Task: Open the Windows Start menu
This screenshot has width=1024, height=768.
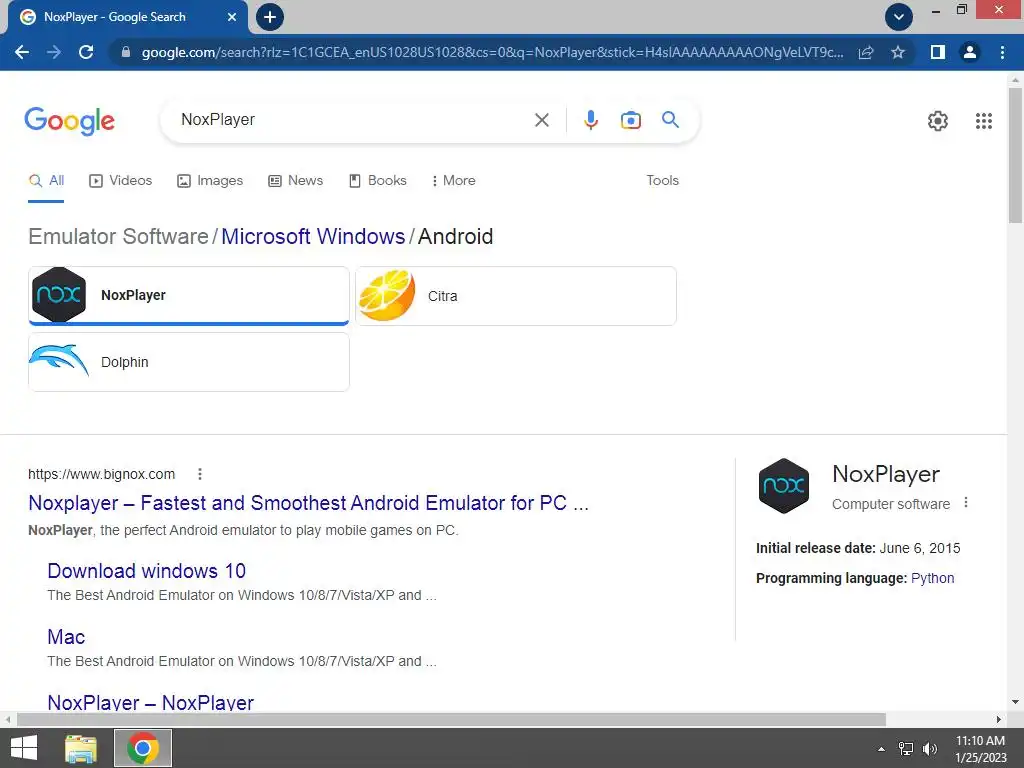Action: pos(24,748)
